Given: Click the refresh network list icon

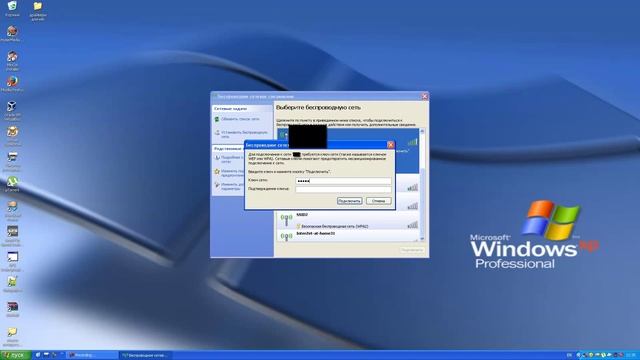Looking at the screenshot, I should tap(217, 119).
